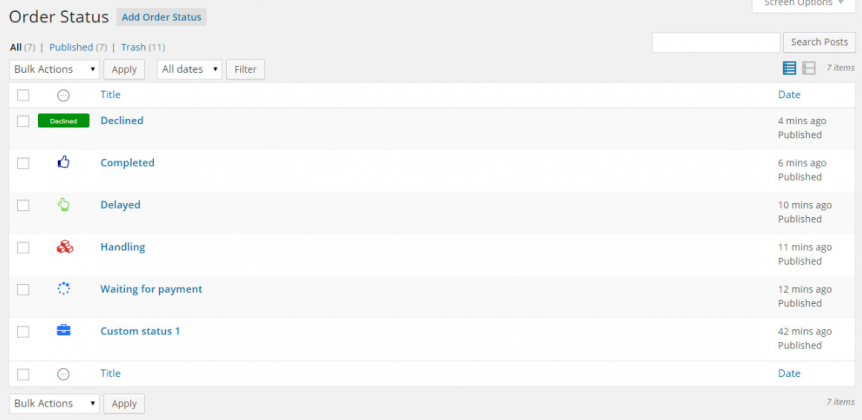This screenshot has height=420, width=862.
Task: Open the top Bulk Actions dropdown
Action: click(54, 69)
